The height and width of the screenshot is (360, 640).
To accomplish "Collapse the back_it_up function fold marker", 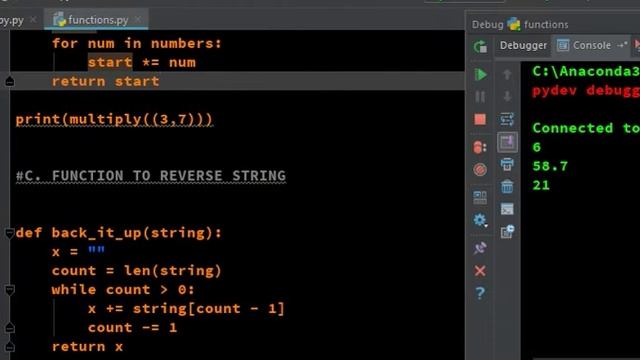I will pyautogui.click(x=10, y=233).
